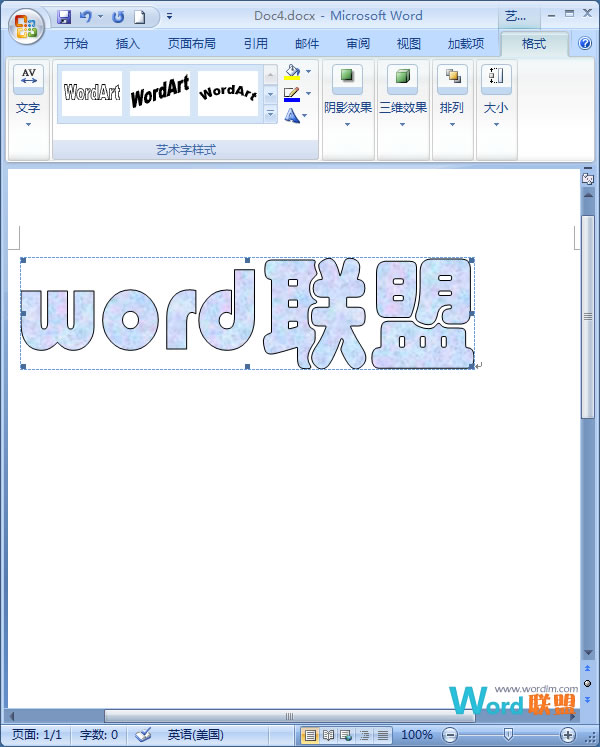The height and width of the screenshot is (747, 600).
Task: Click the 页面: 1/1 status indicator
Action: pyautogui.click(x=37, y=735)
